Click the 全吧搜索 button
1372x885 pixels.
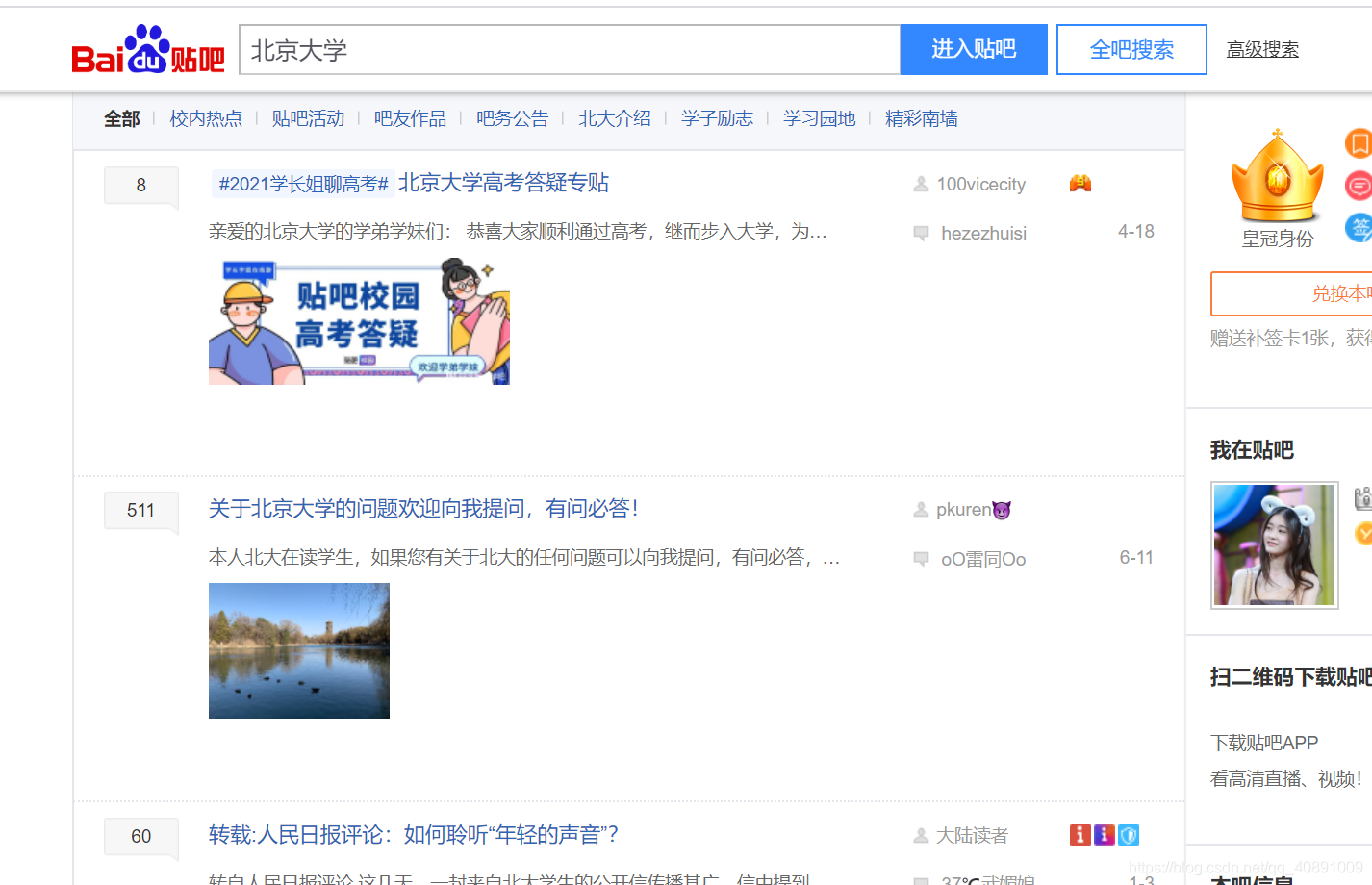click(1131, 49)
